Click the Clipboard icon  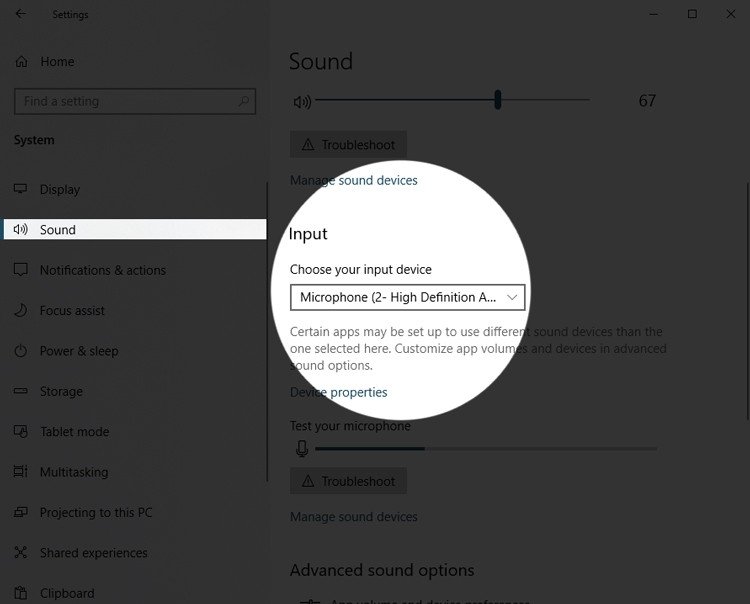(21, 593)
